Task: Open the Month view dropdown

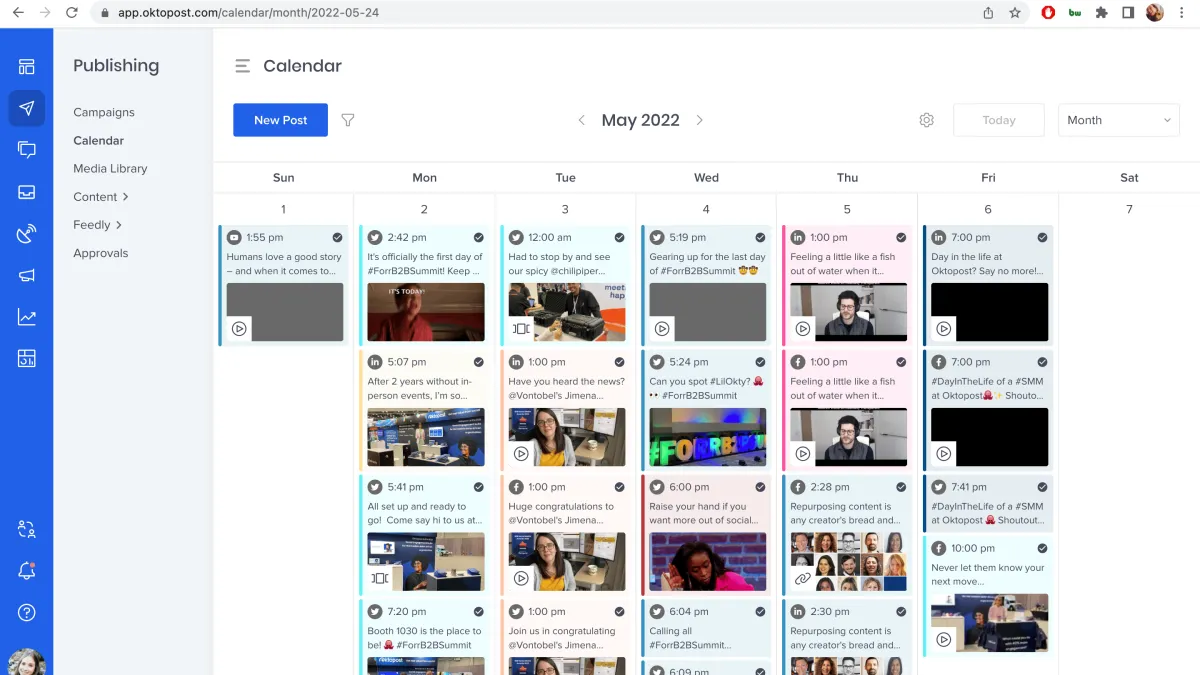Action: coord(1118,119)
